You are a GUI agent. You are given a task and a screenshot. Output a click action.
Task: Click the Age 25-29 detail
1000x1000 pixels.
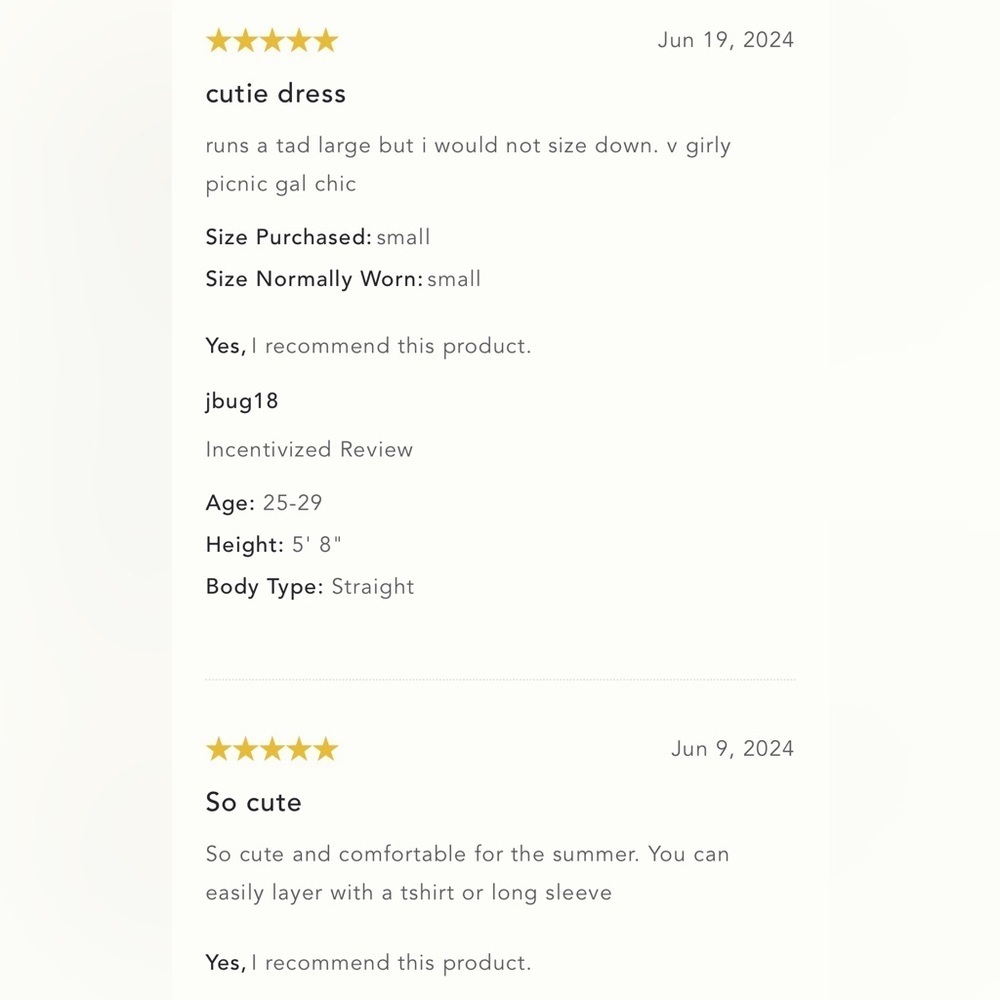click(264, 503)
